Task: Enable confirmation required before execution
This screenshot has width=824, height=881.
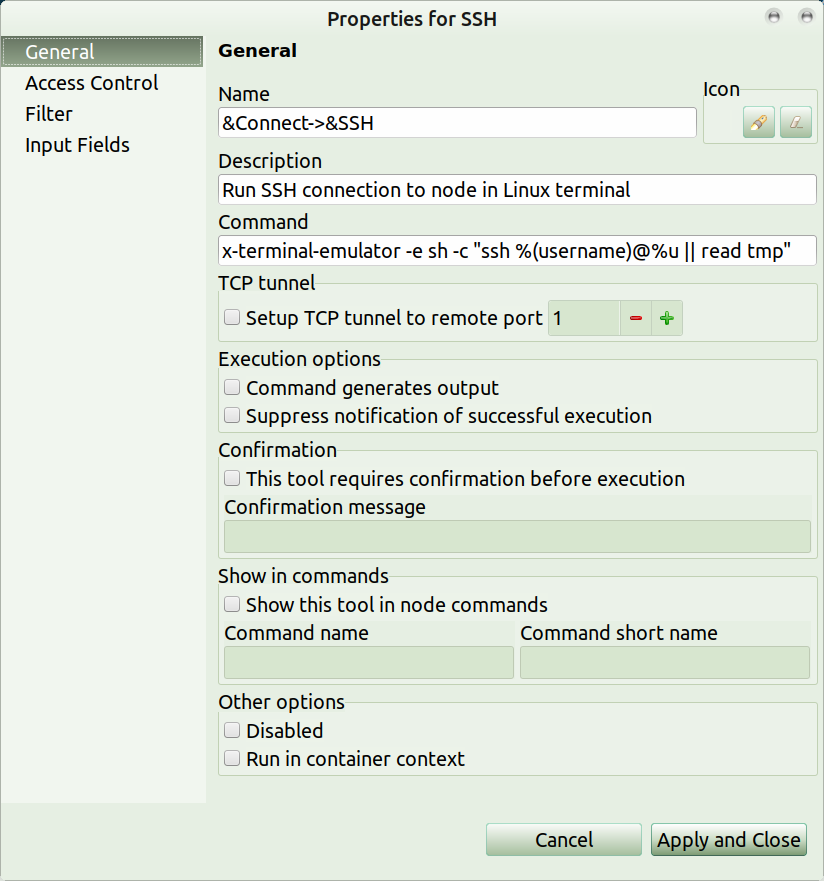Action: (232, 479)
